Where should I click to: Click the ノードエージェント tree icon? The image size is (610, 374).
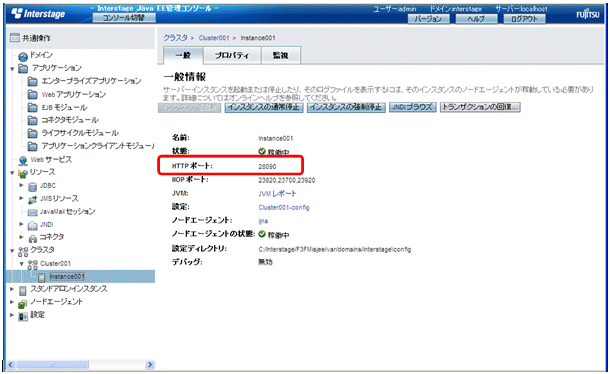pyautogui.click(x=23, y=304)
